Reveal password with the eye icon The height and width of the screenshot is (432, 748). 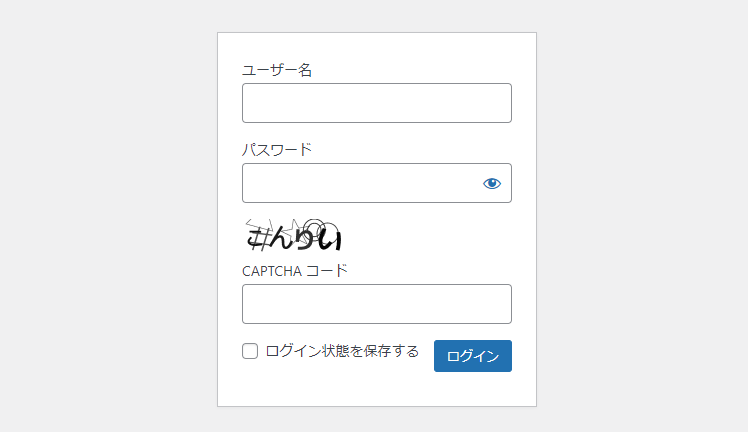click(491, 183)
